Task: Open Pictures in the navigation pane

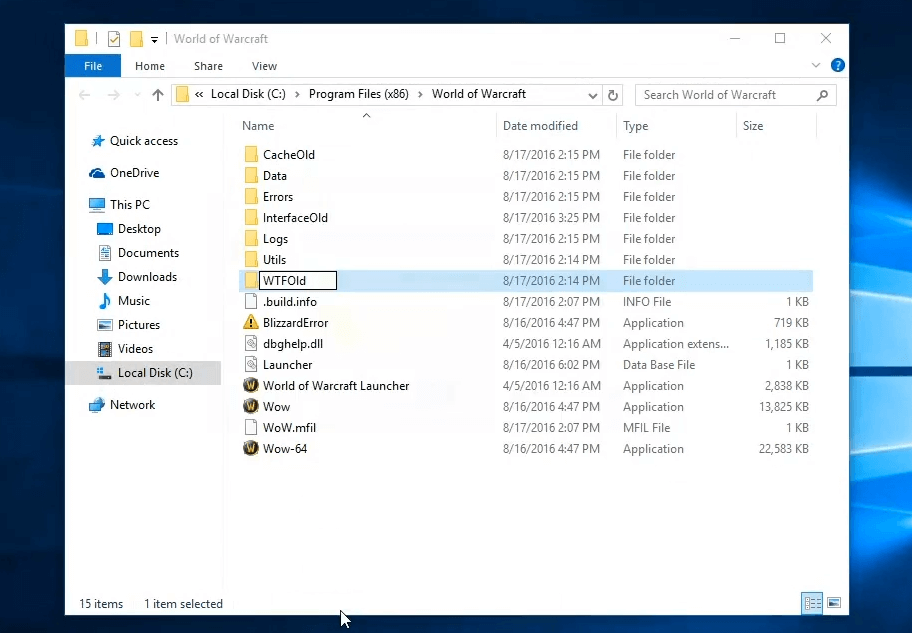Action: click(x=129, y=325)
